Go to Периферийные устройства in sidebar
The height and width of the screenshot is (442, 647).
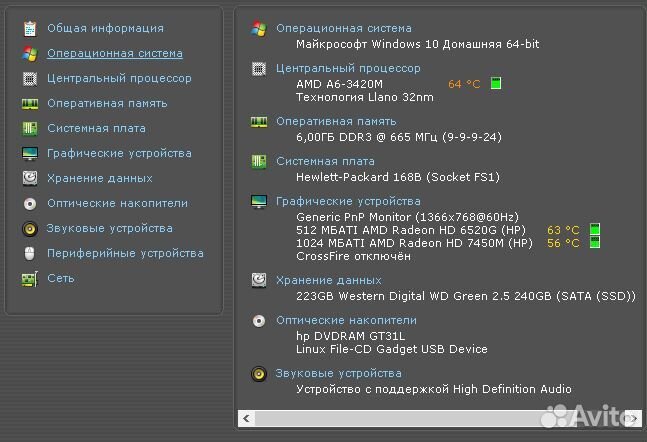[125, 253]
